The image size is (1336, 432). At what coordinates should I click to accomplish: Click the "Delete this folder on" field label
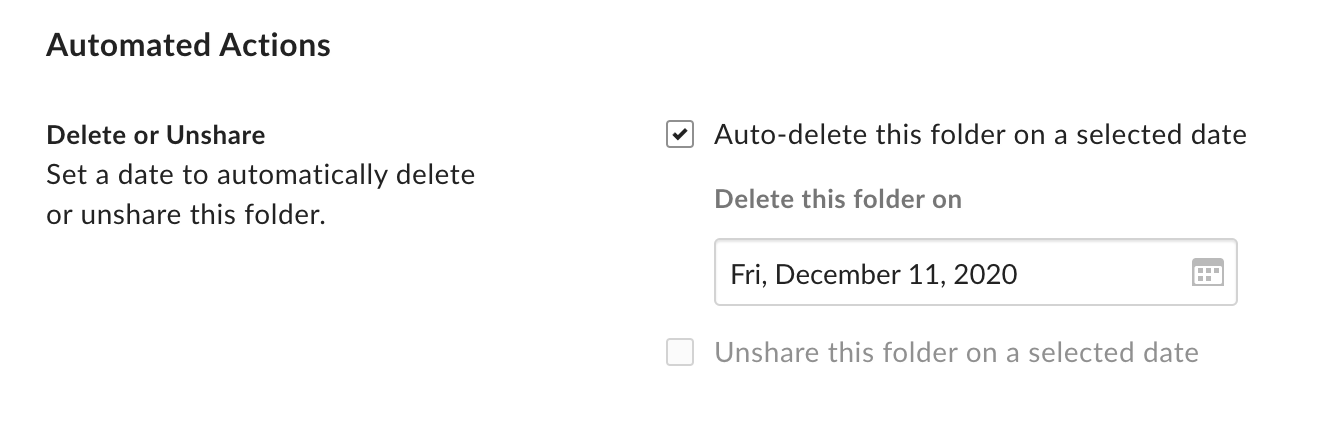coord(838,199)
